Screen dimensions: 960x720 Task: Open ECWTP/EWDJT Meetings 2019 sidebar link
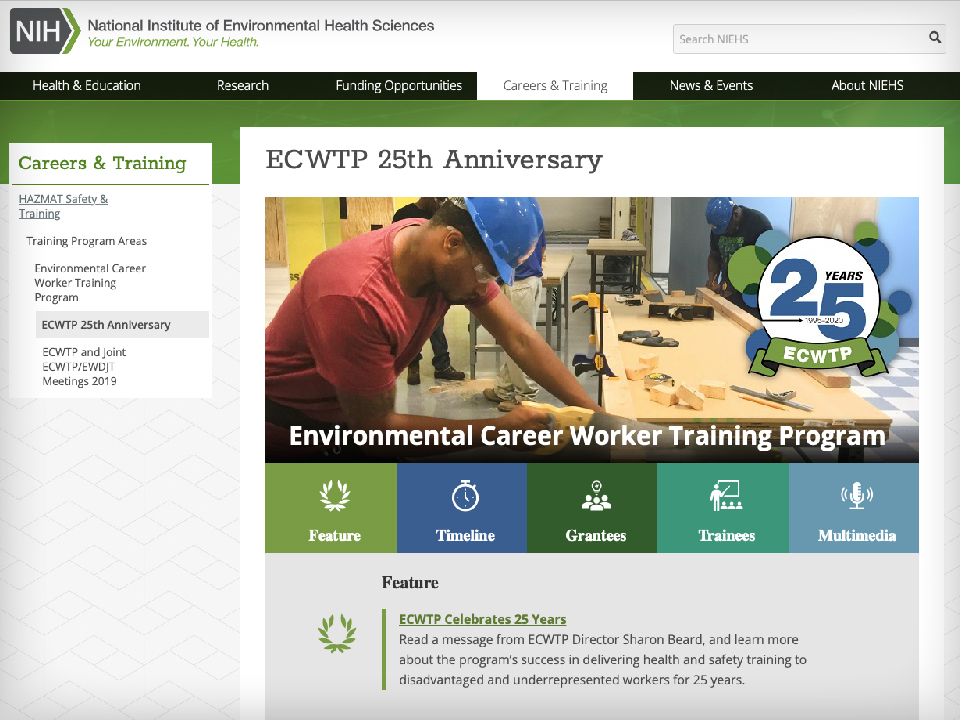click(84, 366)
